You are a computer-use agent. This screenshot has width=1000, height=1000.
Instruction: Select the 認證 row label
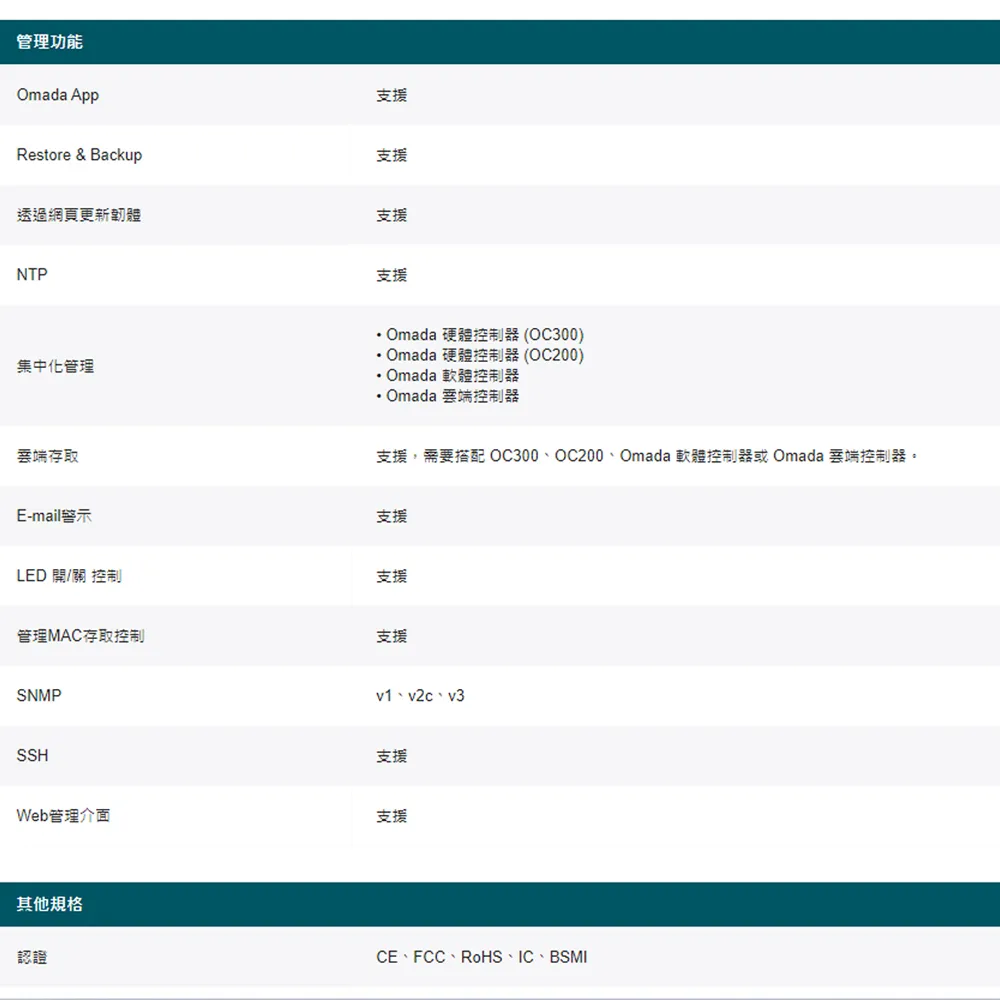[32, 957]
